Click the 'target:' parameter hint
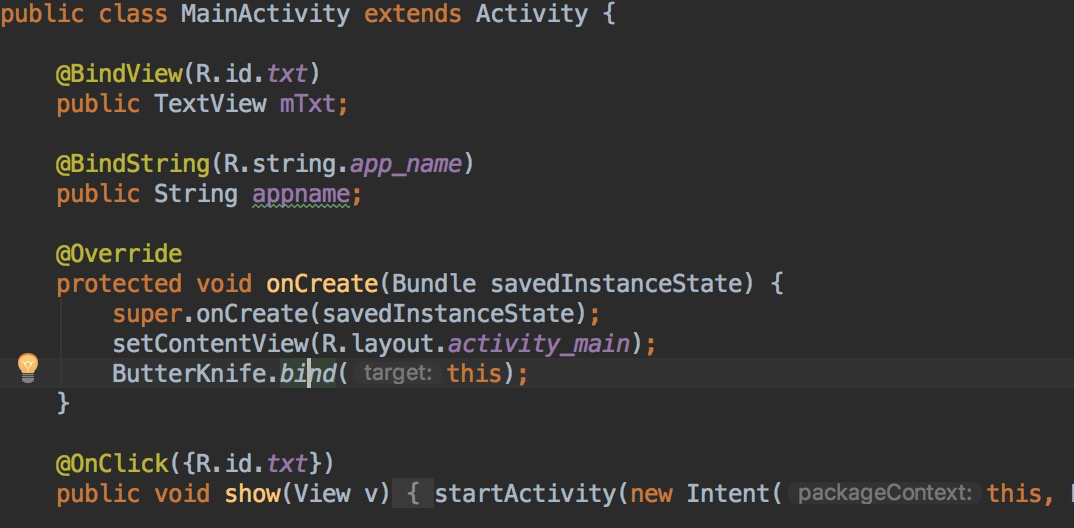This screenshot has width=1074, height=528. 398,373
